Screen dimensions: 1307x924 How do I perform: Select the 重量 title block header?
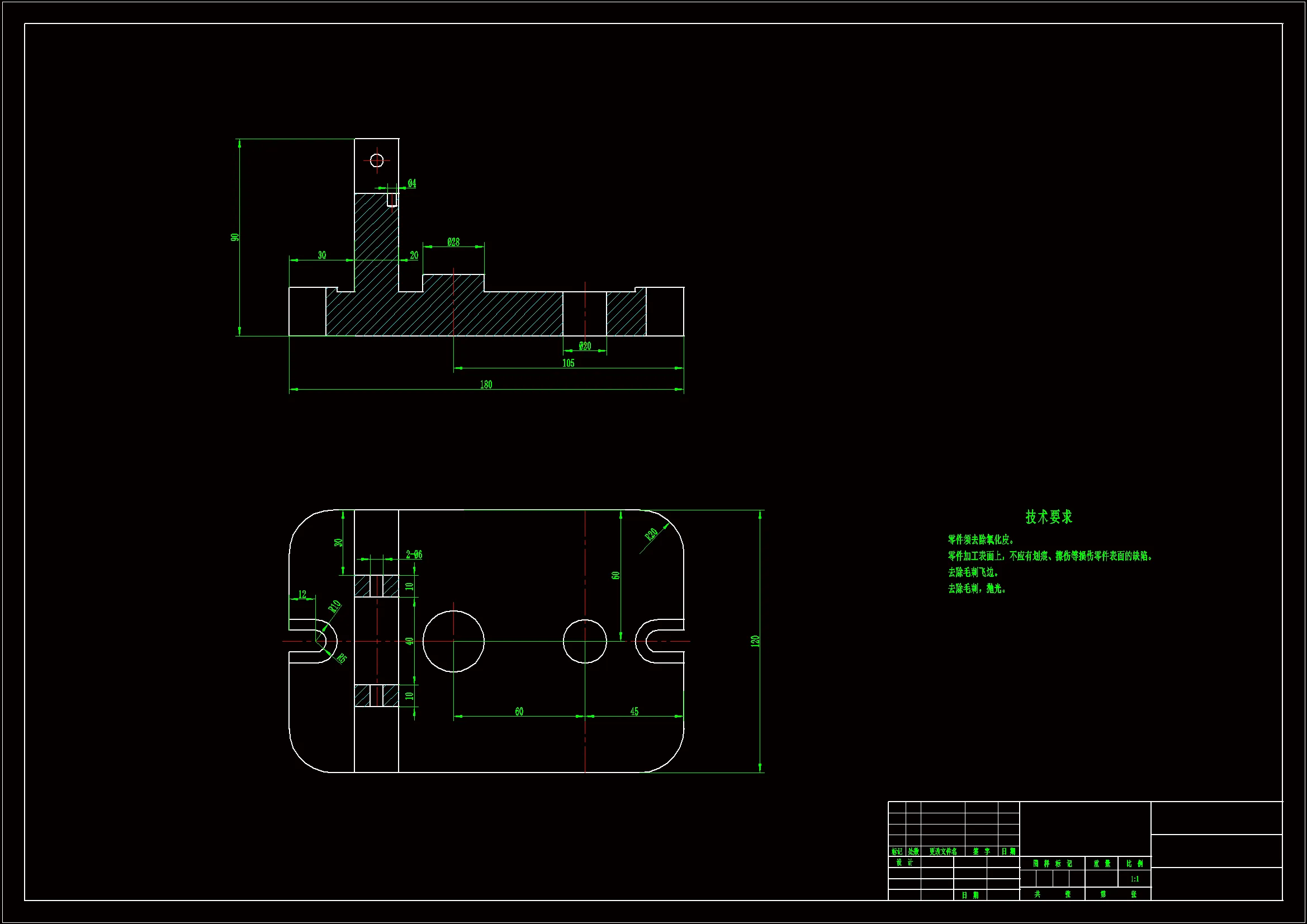[x=1101, y=864]
